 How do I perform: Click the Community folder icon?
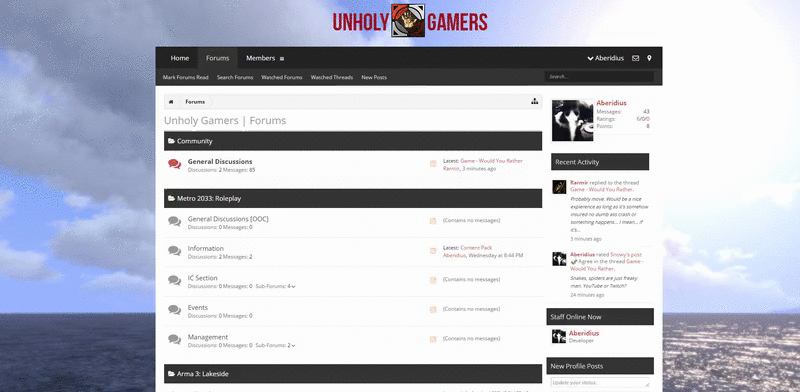pyautogui.click(x=171, y=141)
